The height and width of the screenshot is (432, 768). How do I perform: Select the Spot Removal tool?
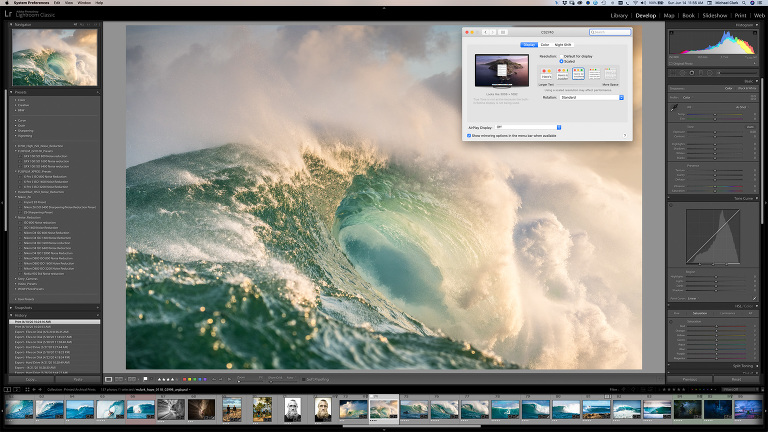(682, 73)
